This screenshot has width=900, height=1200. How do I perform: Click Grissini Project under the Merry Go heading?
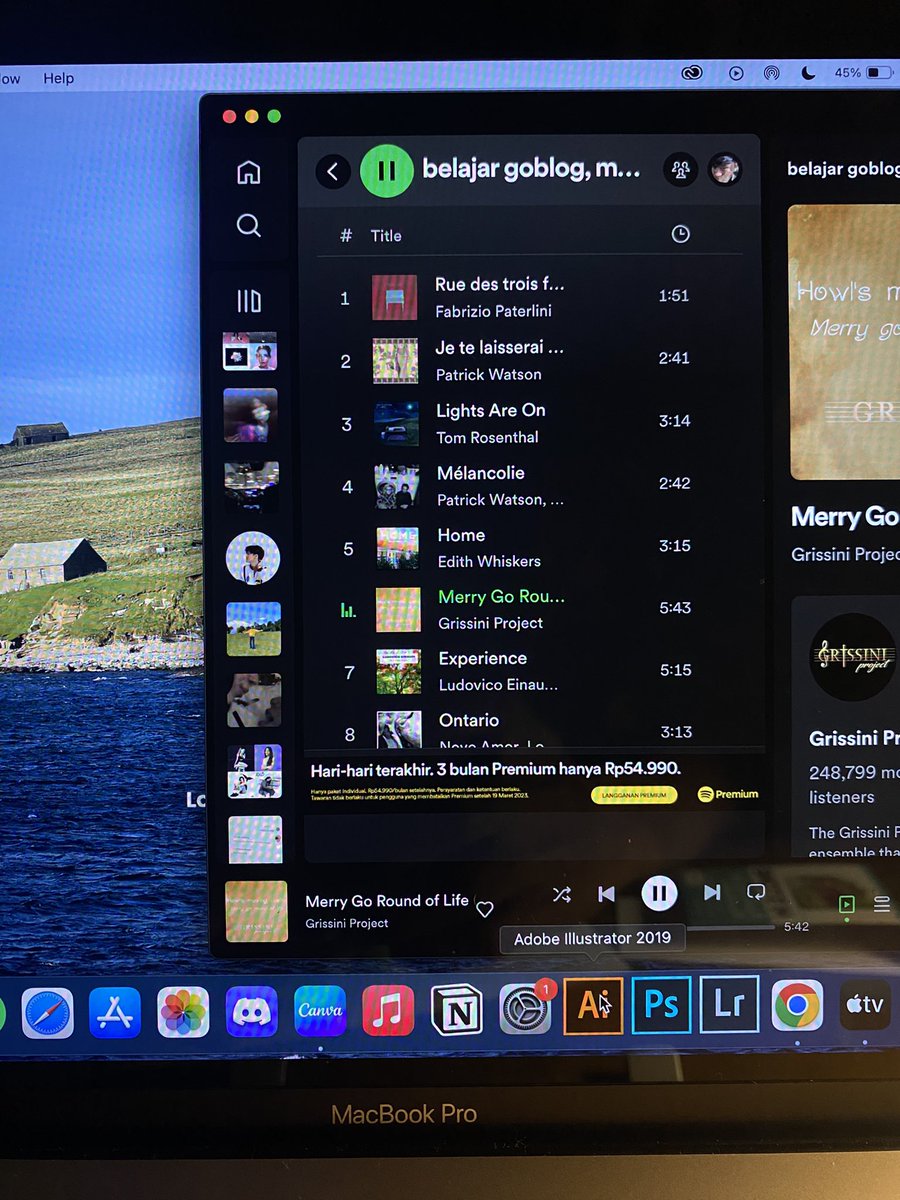[x=845, y=554]
